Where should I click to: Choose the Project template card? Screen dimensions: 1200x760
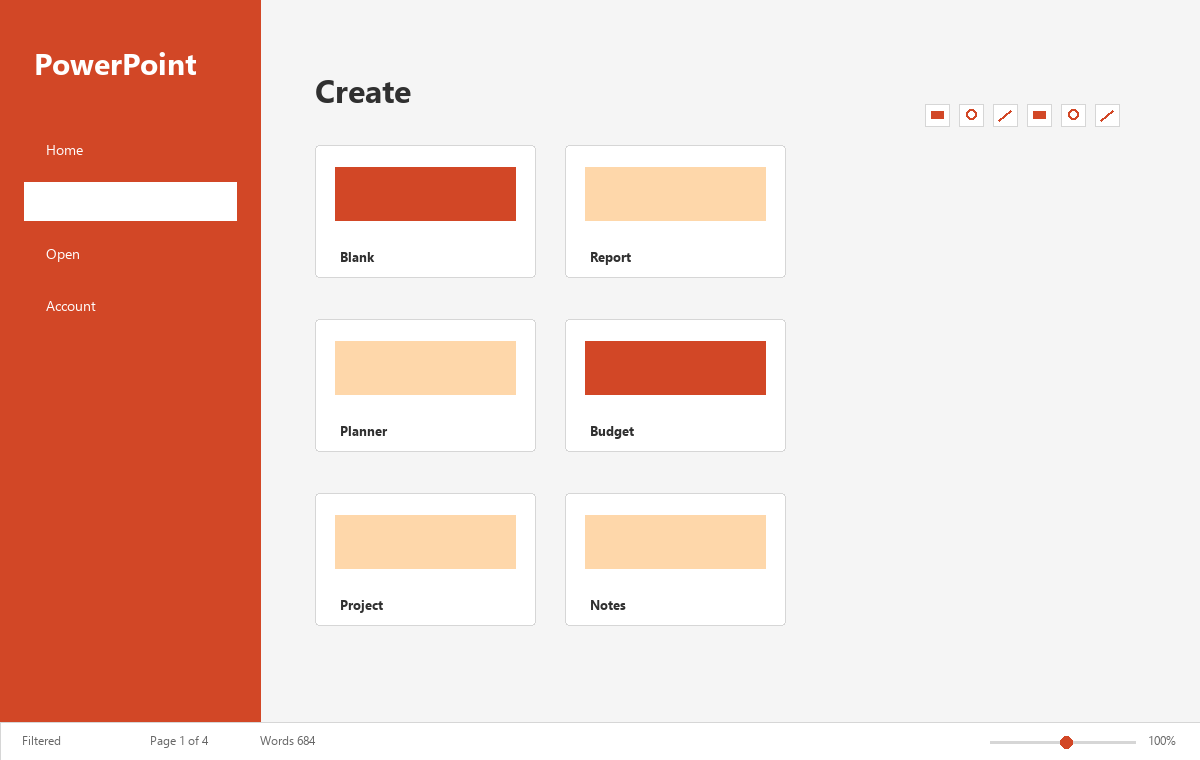pyautogui.click(x=425, y=559)
